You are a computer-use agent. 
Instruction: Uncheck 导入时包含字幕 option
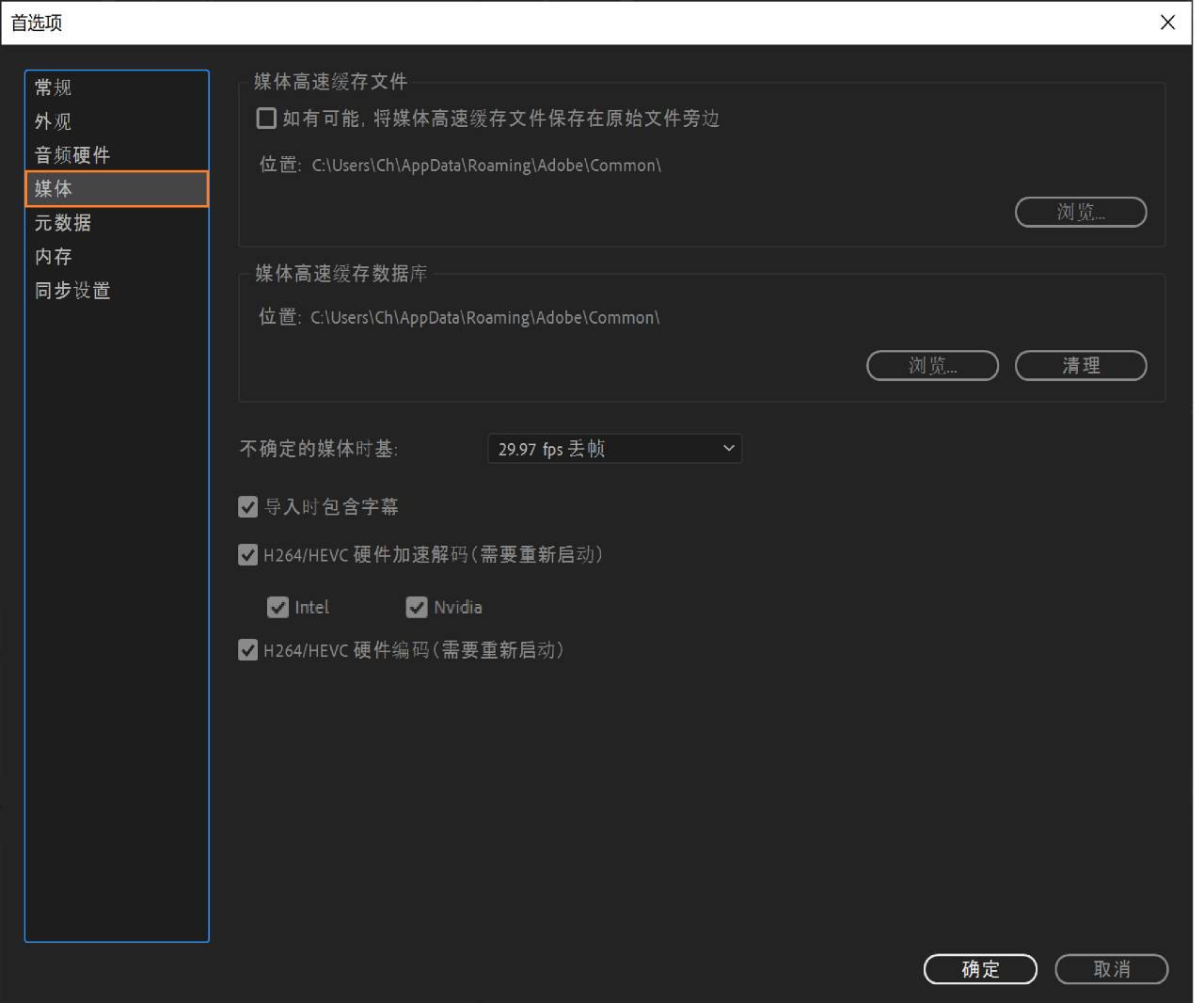click(x=247, y=506)
